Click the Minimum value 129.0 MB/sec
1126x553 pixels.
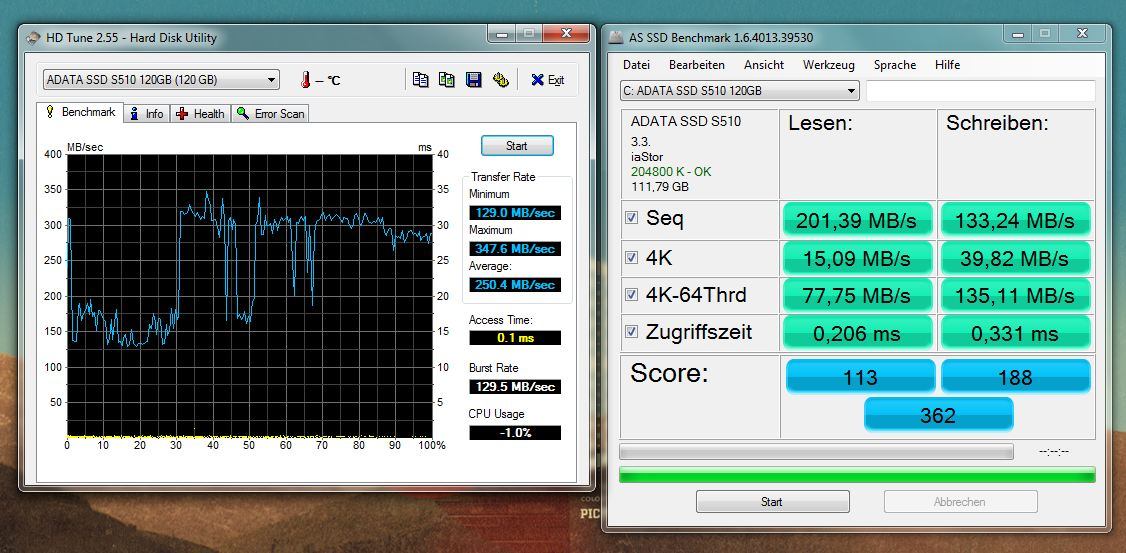point(515,213)
